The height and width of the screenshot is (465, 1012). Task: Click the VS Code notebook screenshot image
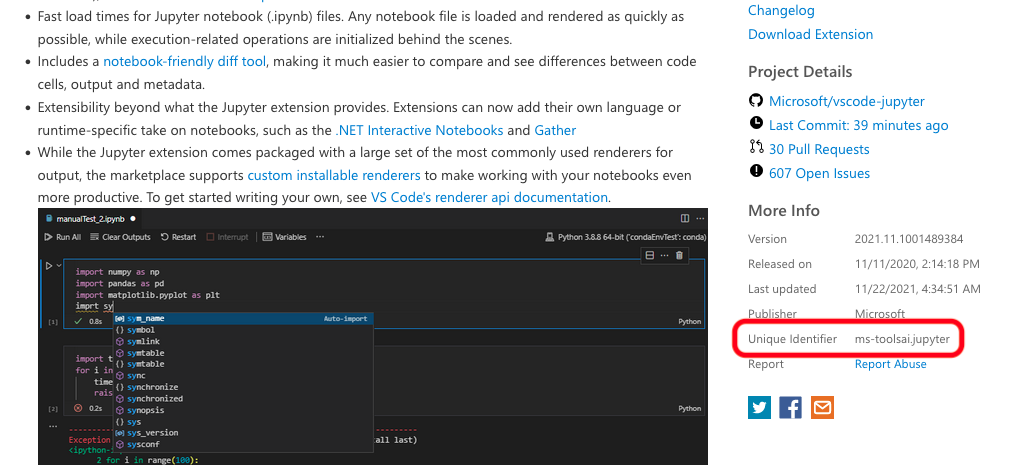click(x=373, y=336)
